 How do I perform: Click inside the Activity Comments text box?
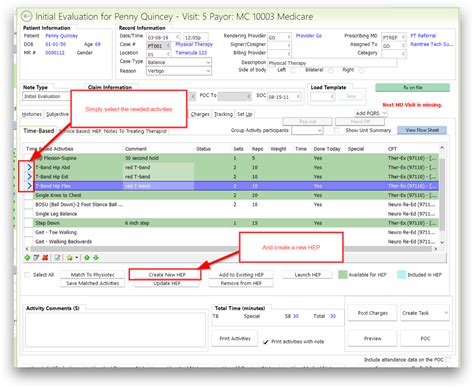pyautogui.click(x=115, y=329)
